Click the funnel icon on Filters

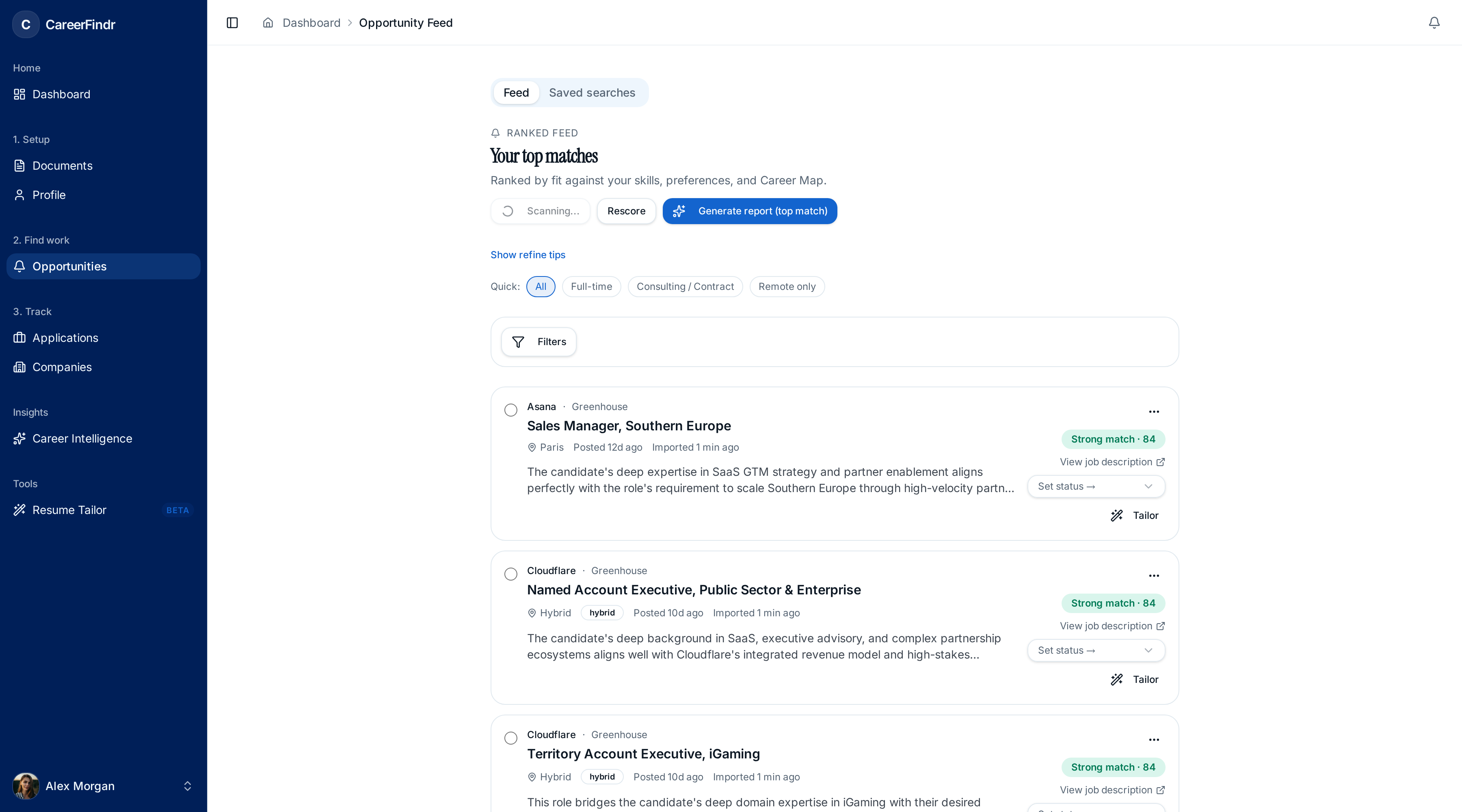pyautogui.click(x=518, y=341)
